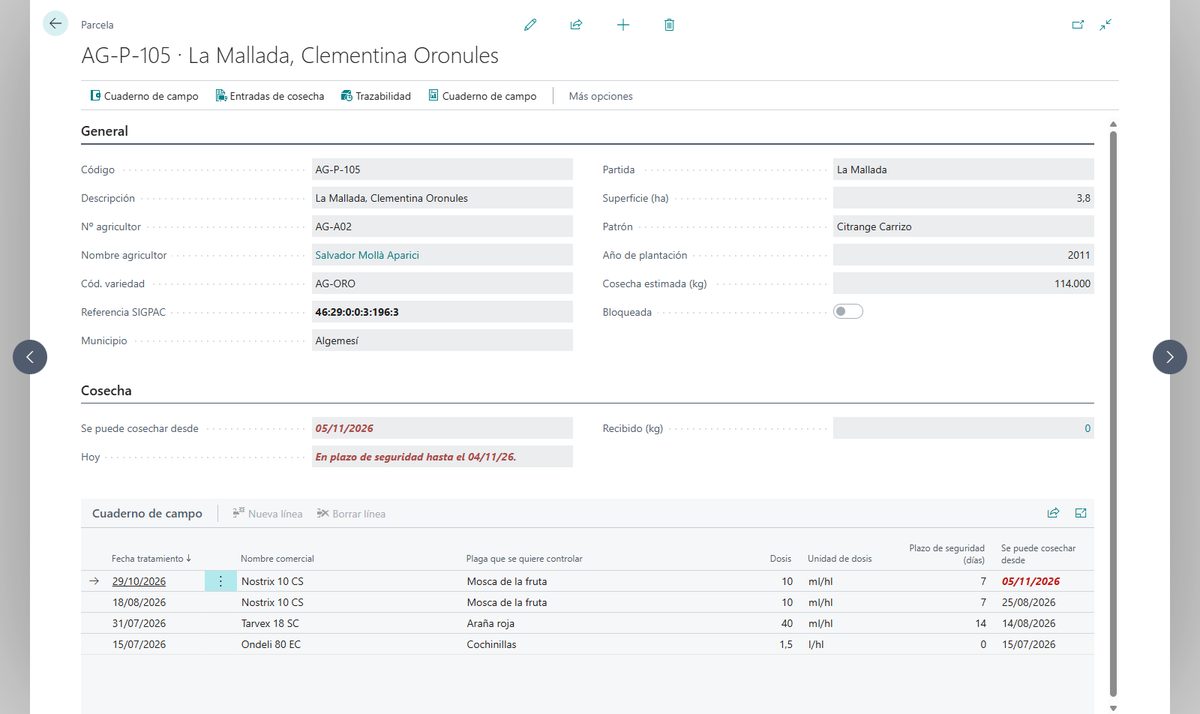The image size is (1200, 714).
Task: Go back with the arrow button
Action: point(55,24)
